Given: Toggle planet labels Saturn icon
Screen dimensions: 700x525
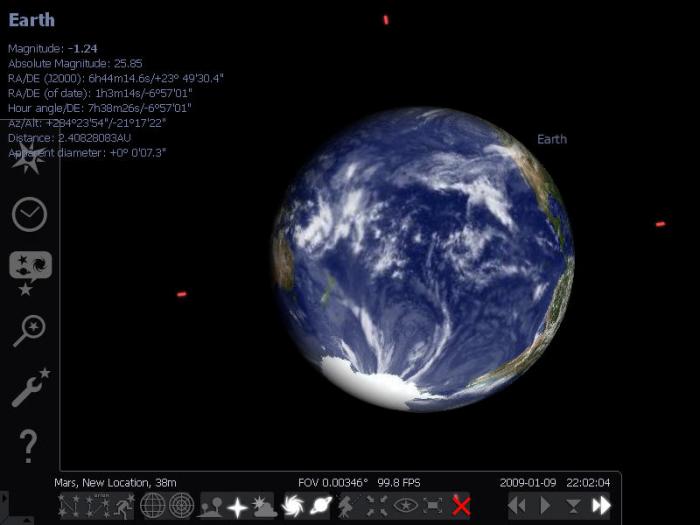Looking at the screenshot, I should pos(321,506).
